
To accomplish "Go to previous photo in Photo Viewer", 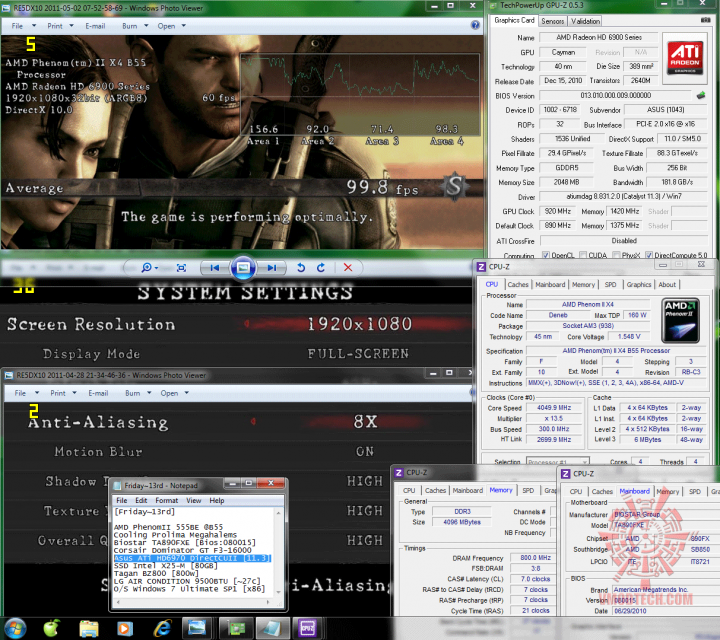I will [x=214, y=268].
